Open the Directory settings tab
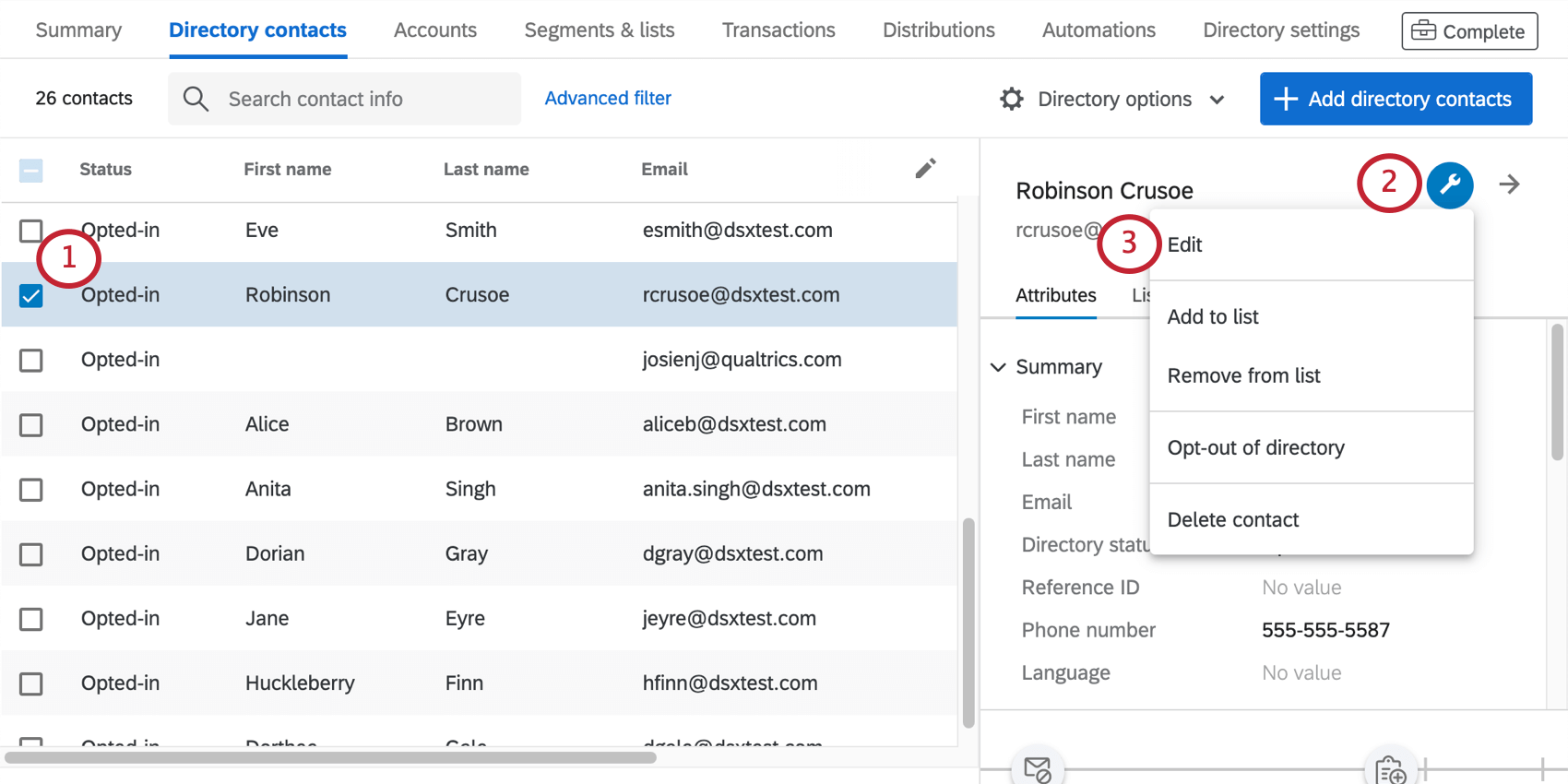Screen dimensions: 1568x784 [x=1281, y=30]
